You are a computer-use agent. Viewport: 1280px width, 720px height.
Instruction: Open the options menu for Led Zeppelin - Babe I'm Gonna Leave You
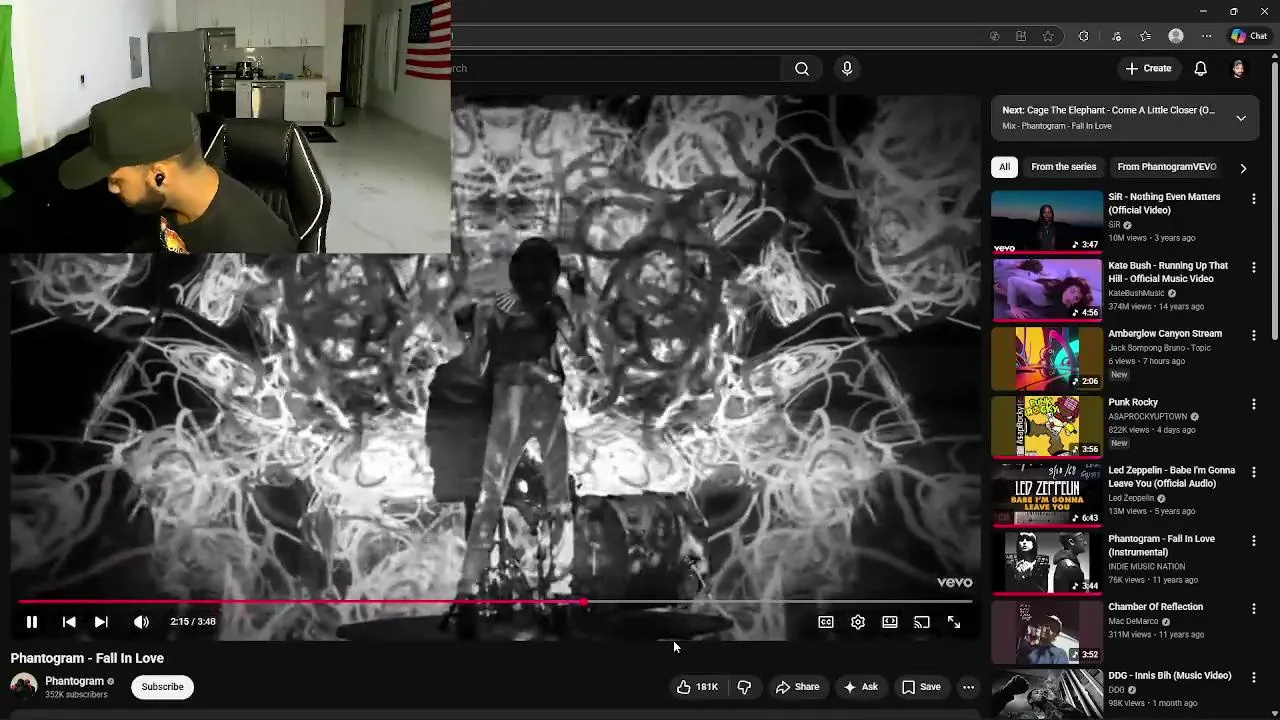(x=1254, y=472)
